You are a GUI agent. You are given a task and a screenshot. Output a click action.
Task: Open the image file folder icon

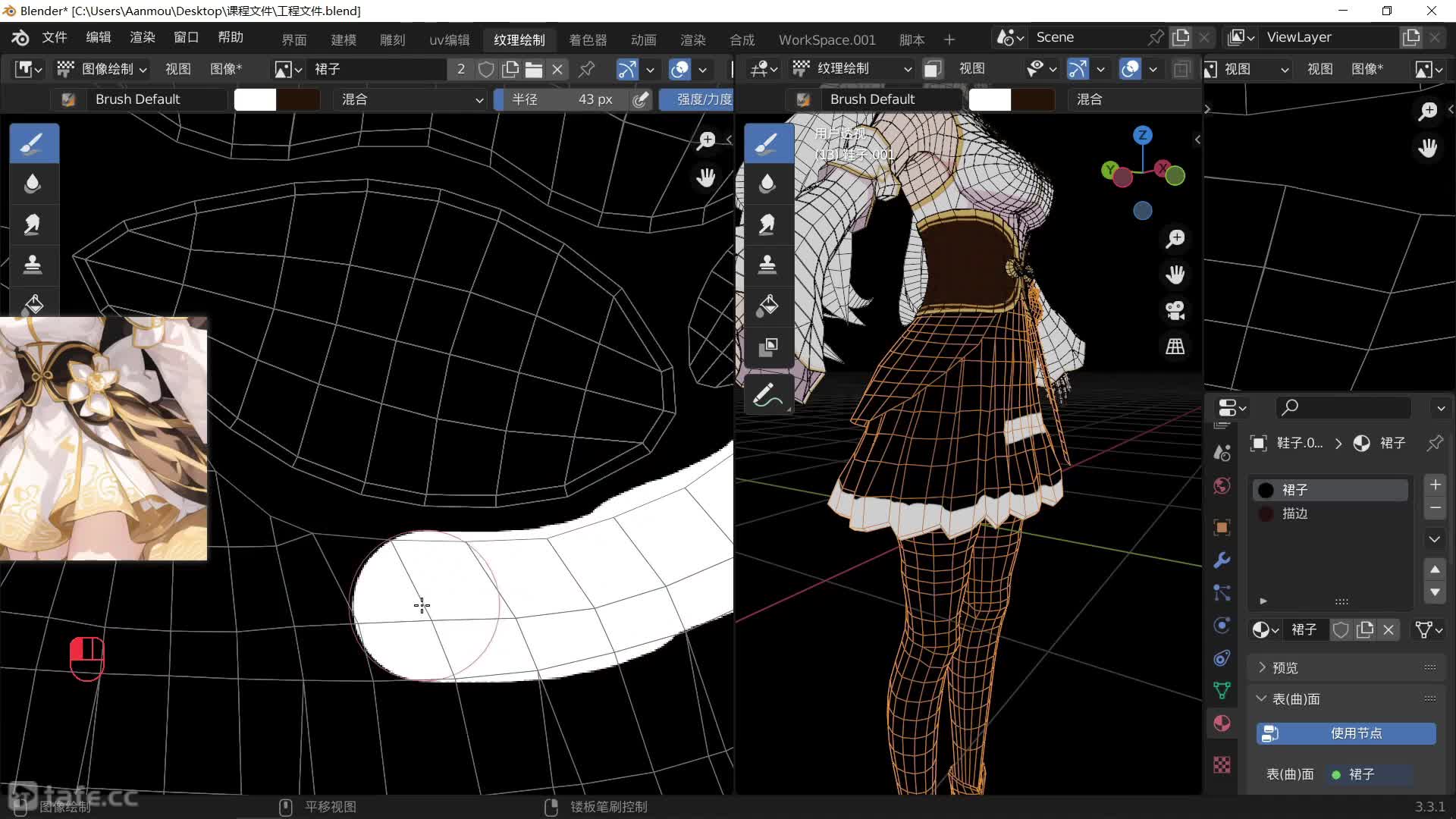point(534,70)
